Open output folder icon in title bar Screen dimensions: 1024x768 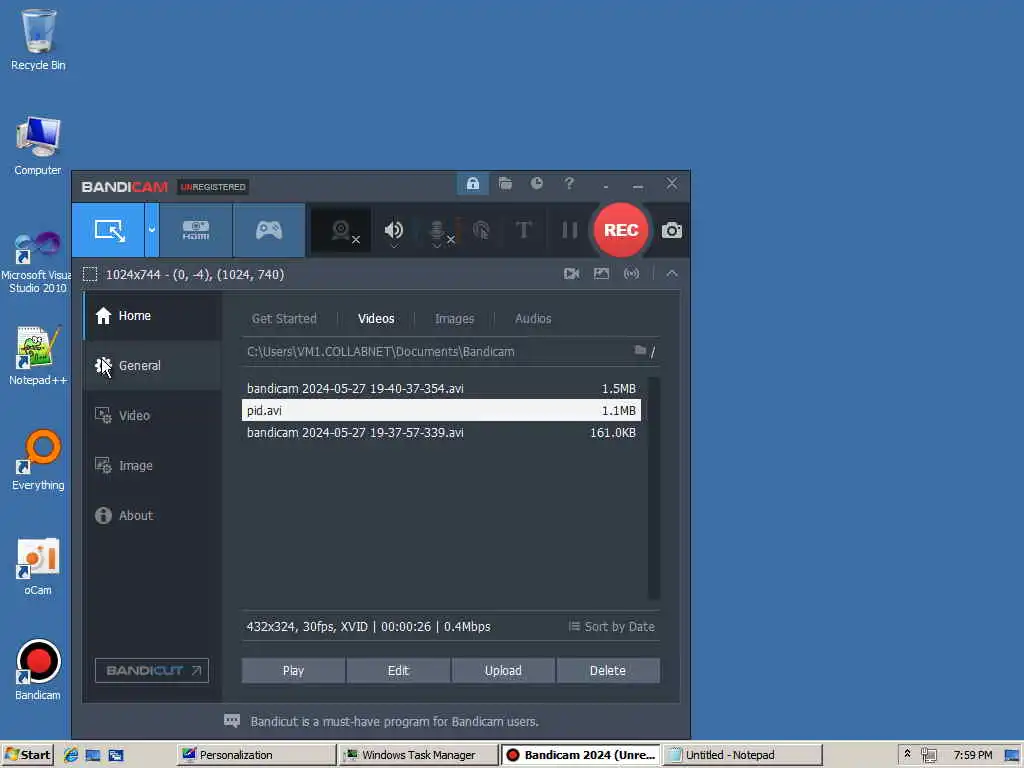(x=505, y=184)
